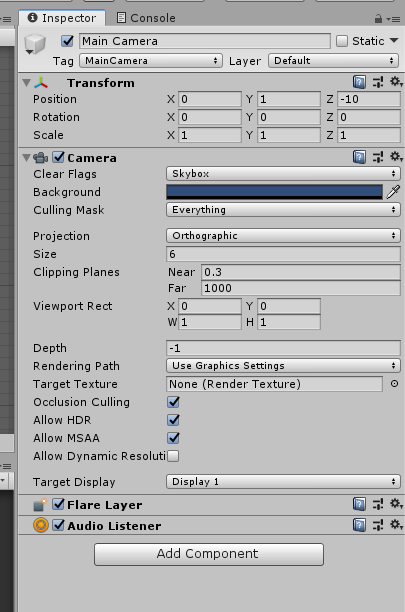Click Target Texture object picker circle
The image size is (405, 612).
tap(394, 384)
